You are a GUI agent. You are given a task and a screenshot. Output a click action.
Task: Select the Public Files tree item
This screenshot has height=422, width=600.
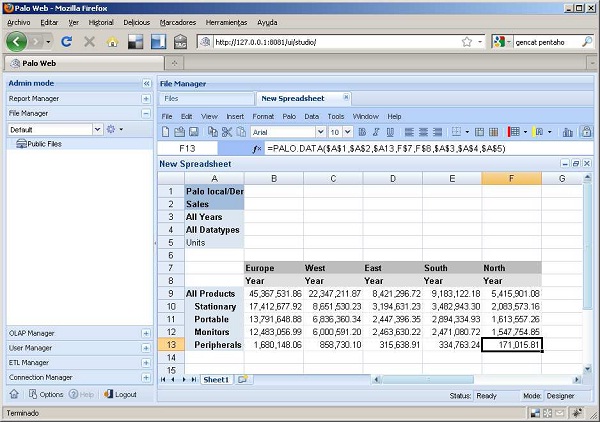44,144
